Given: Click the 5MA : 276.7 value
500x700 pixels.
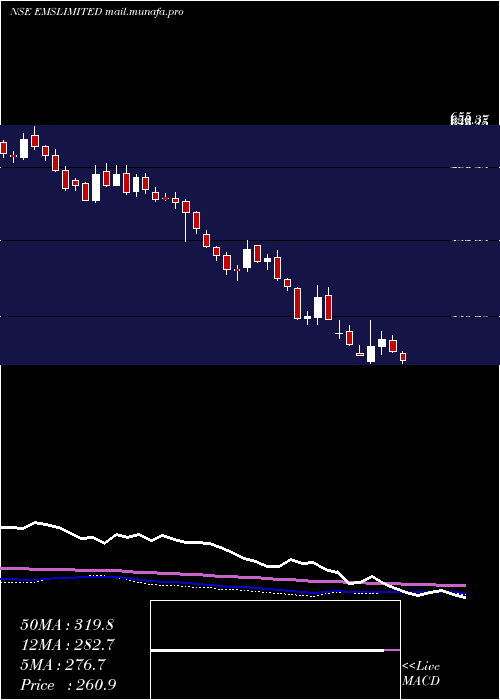Looking at the screenshot, I should [62, 665].
